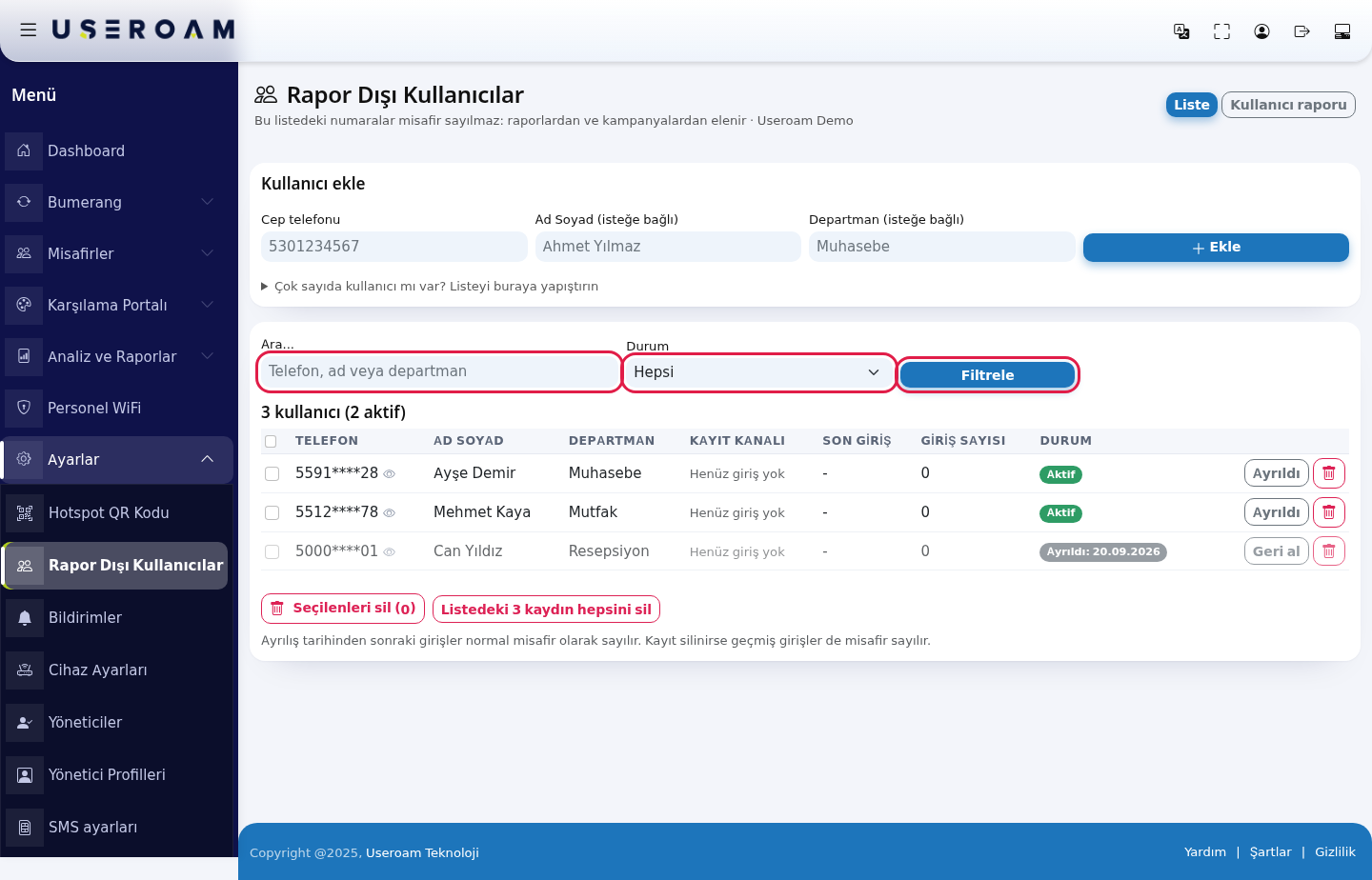This screenshot has width=1372, height=880.
Task: Delete the Can Yıldız row with trash icon
Action: [x=1329, y=551]
